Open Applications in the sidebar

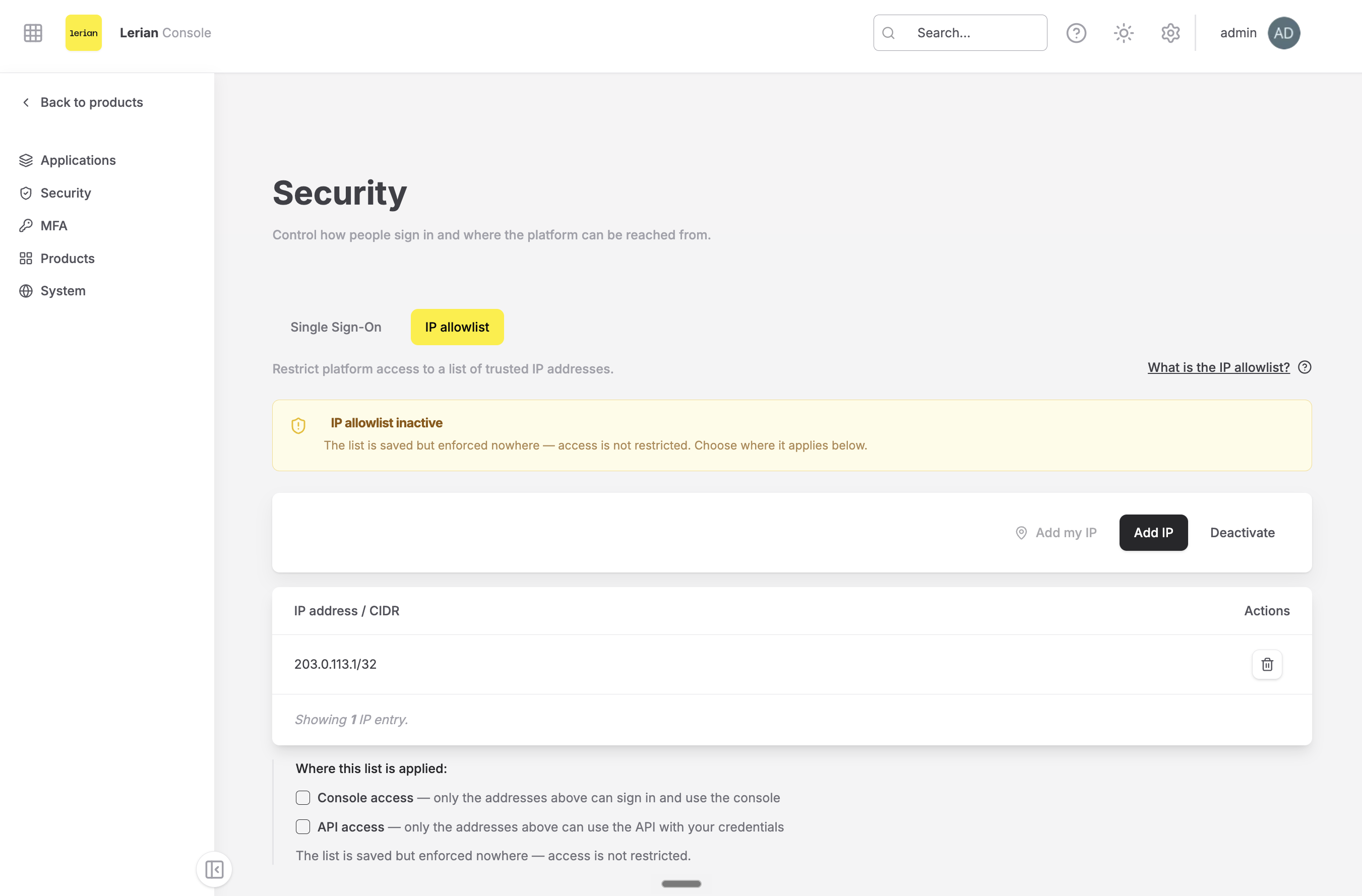pos(78,160)
